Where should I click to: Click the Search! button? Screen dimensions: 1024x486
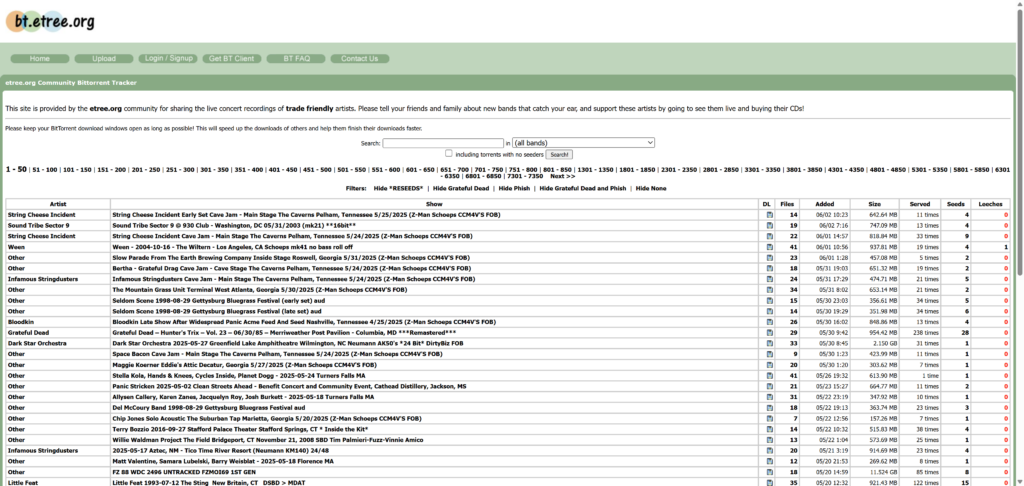[559, 155]
